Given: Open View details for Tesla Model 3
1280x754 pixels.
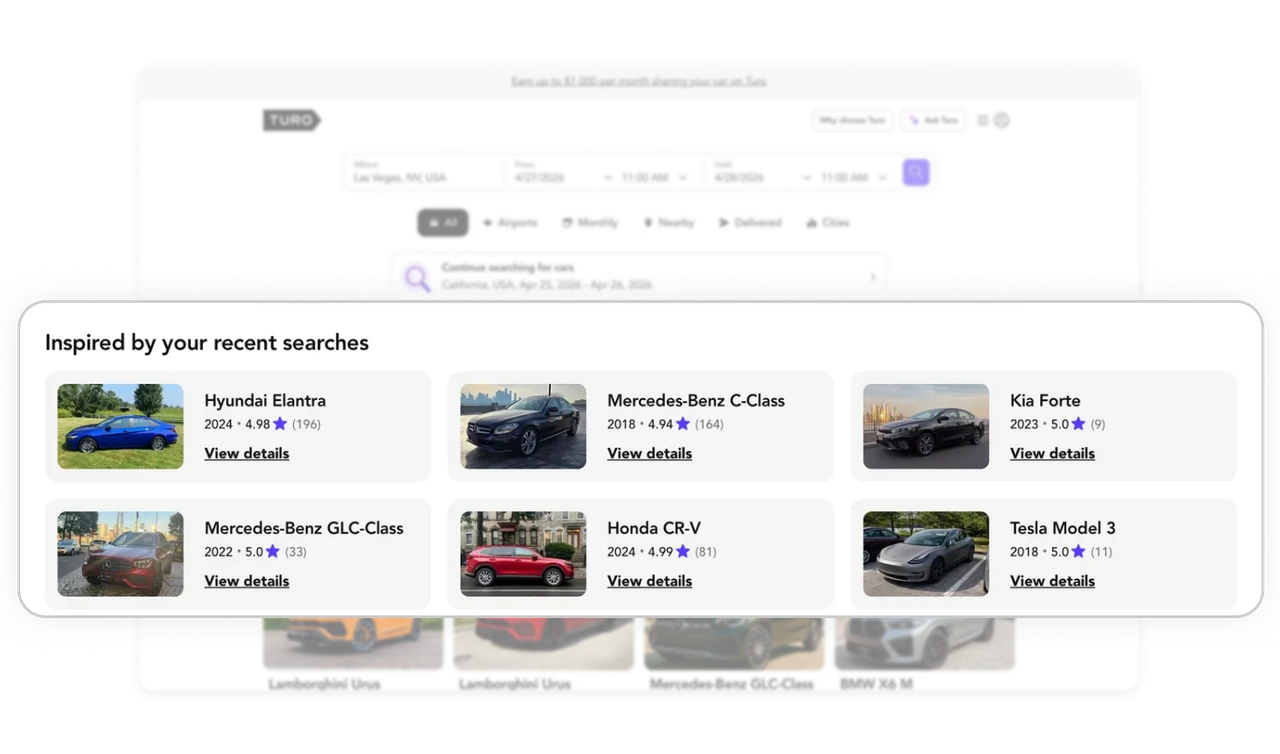Looking at the screenshot, I should click(1053, 581).
